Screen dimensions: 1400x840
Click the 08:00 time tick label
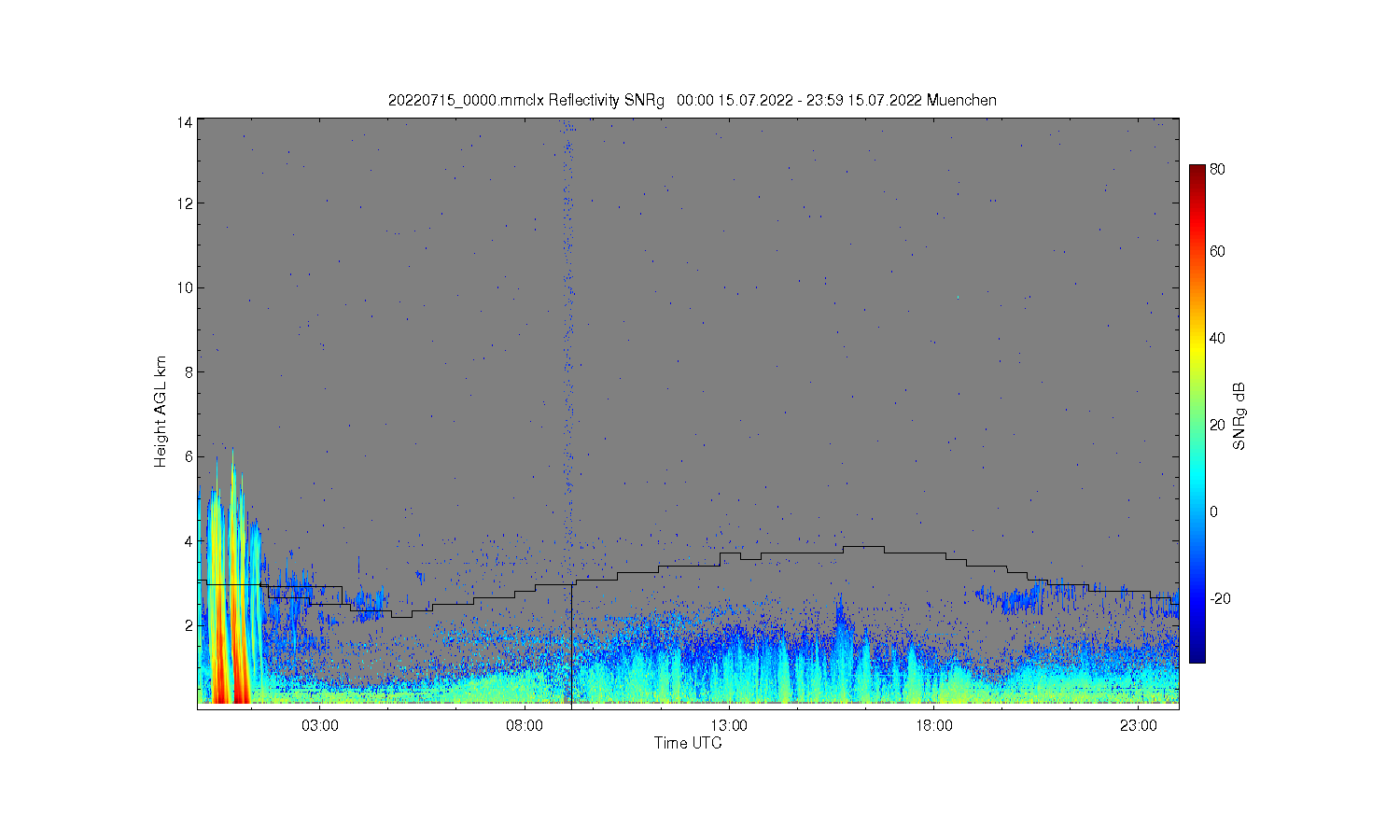525,725
